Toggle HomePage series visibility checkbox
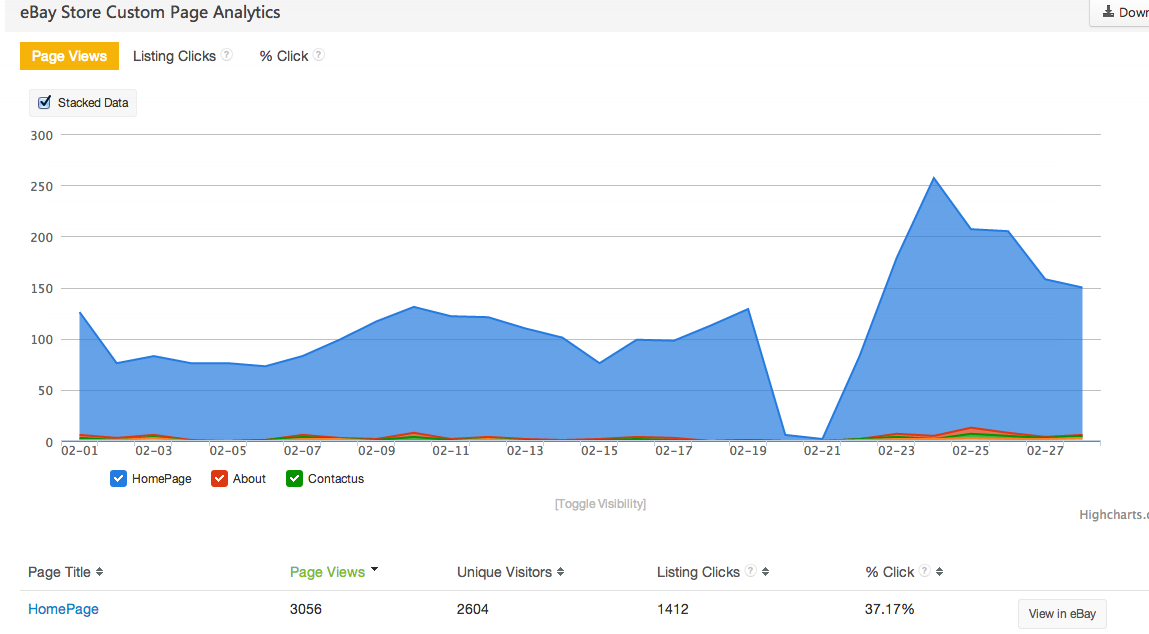 pos(118,479)
